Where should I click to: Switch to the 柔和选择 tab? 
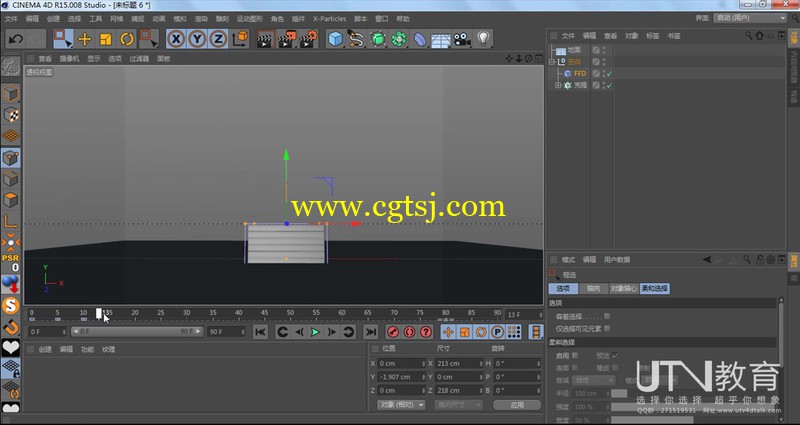pyautogui.click(x=655, y=288)
